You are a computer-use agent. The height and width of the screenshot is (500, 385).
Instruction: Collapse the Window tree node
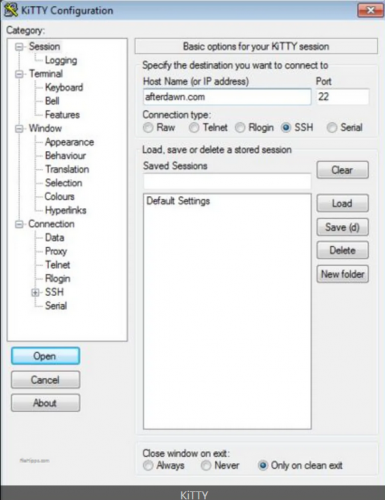coord(19,128)
